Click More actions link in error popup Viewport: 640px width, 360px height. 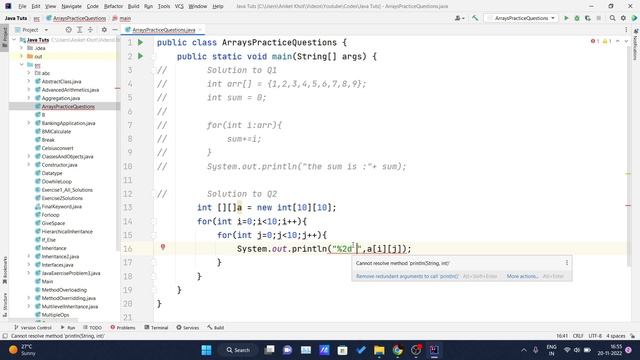click(522, 276)
